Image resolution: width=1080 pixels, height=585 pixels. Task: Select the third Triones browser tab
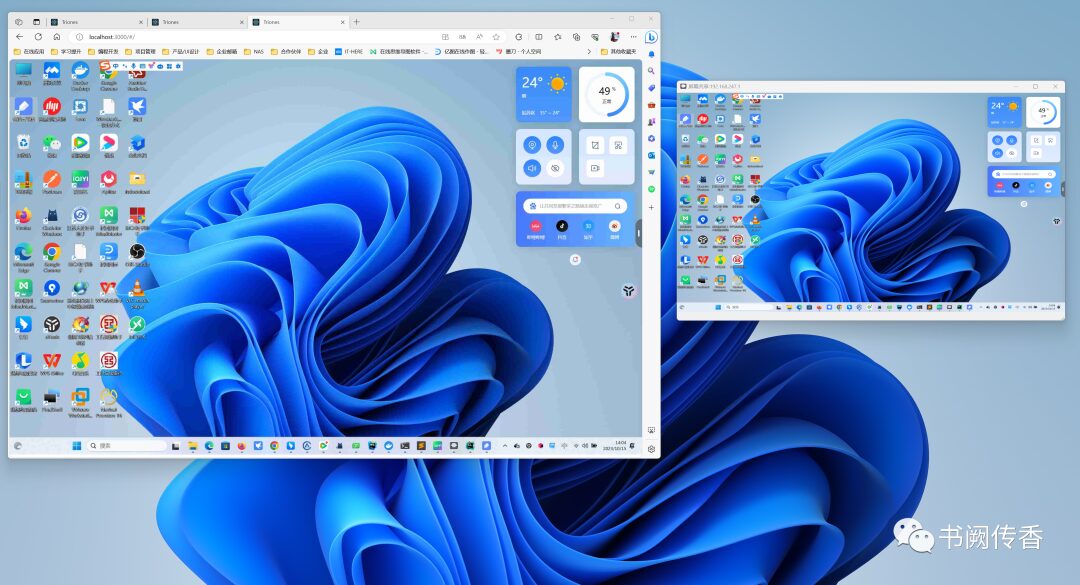[x=298, y=22]
